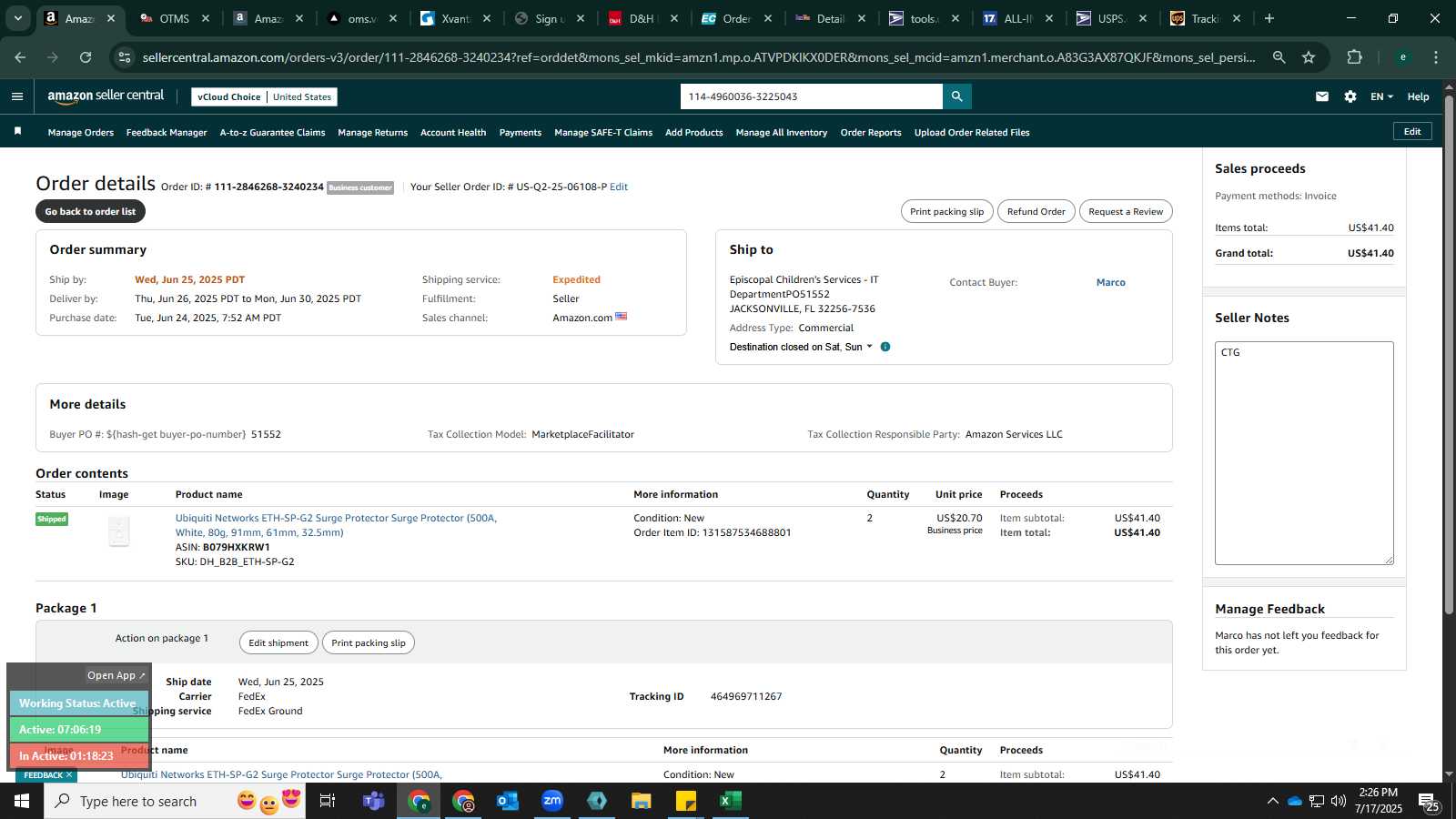Open the Chrome extensions puzzle icon
The height and width of the screenshot is (819, 1456).
[1354, 57]
